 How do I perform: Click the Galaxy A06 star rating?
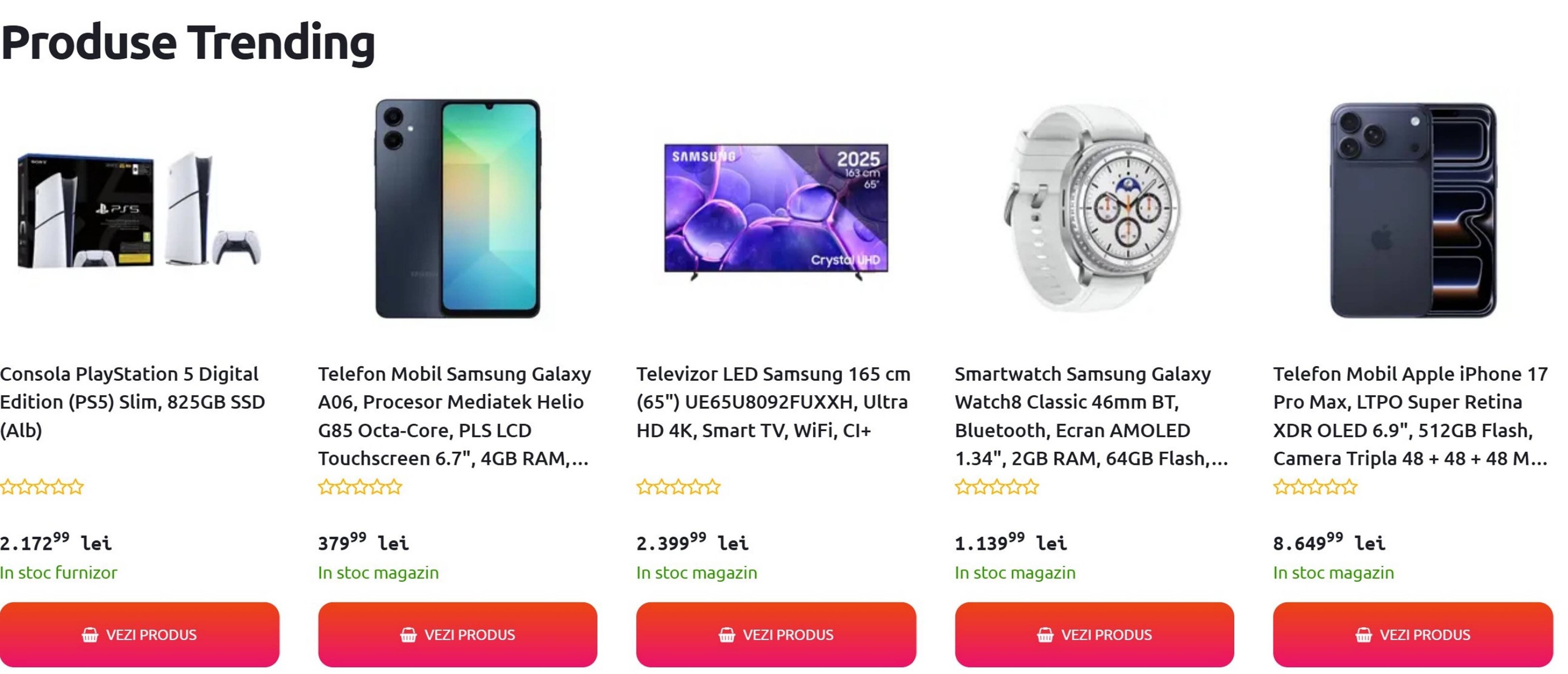pos(360,487)
